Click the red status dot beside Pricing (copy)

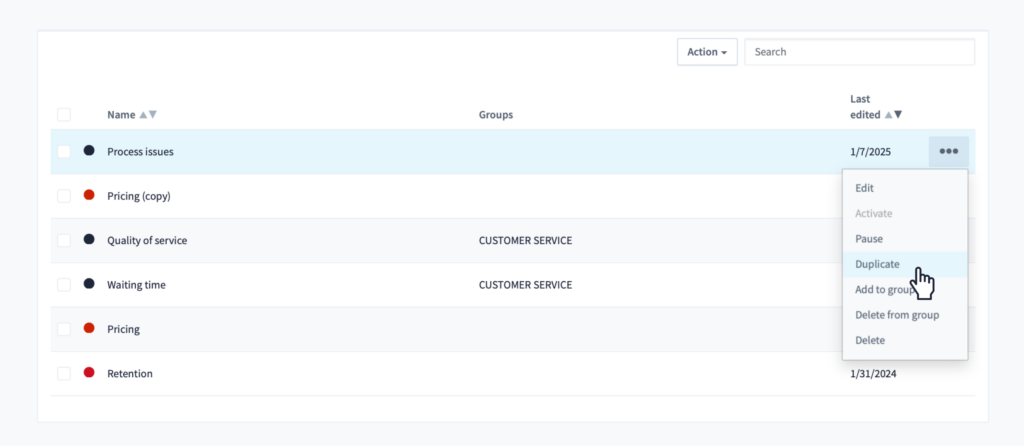point(89,195)
